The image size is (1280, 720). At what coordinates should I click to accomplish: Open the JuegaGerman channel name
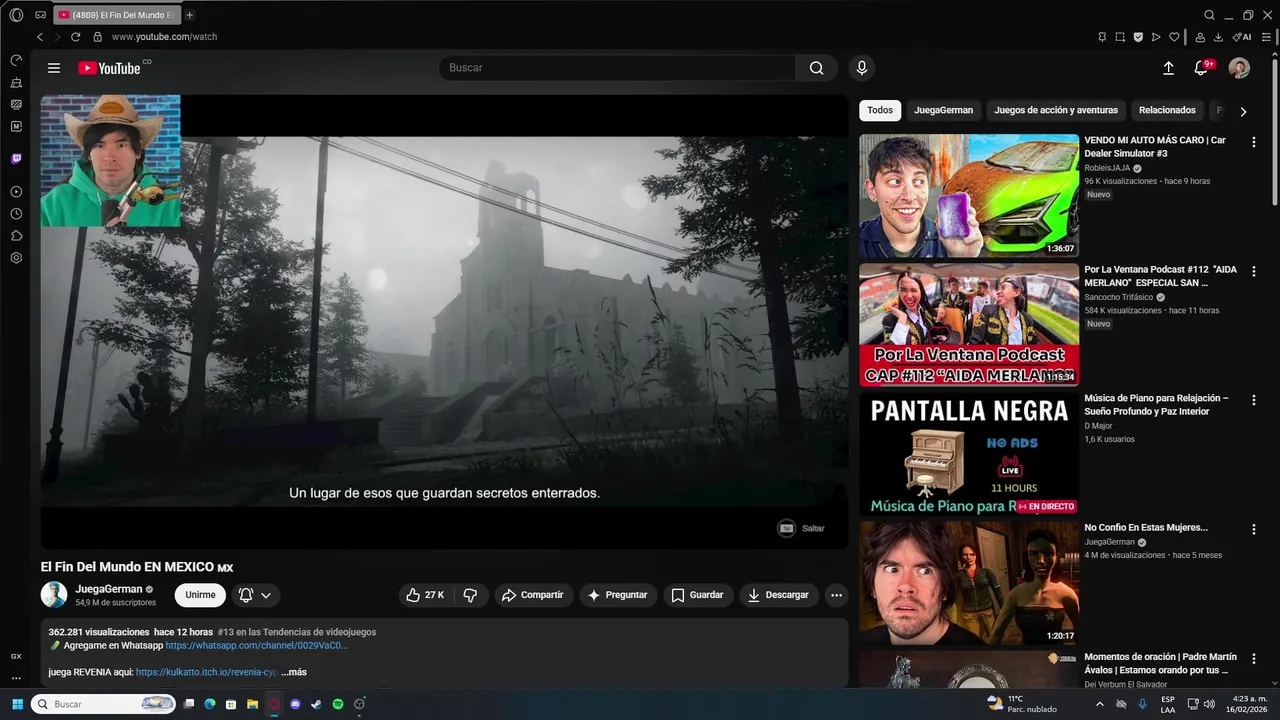(109, 589)
